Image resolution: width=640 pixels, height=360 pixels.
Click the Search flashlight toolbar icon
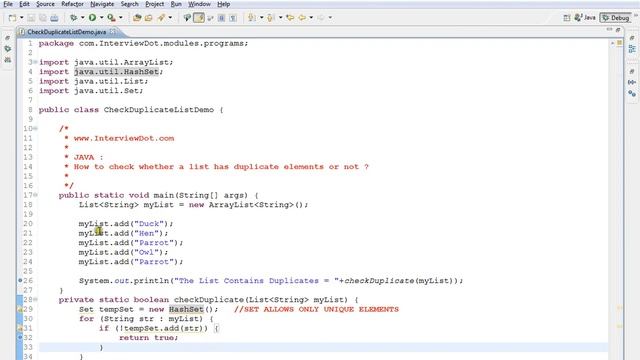[187, 18]
